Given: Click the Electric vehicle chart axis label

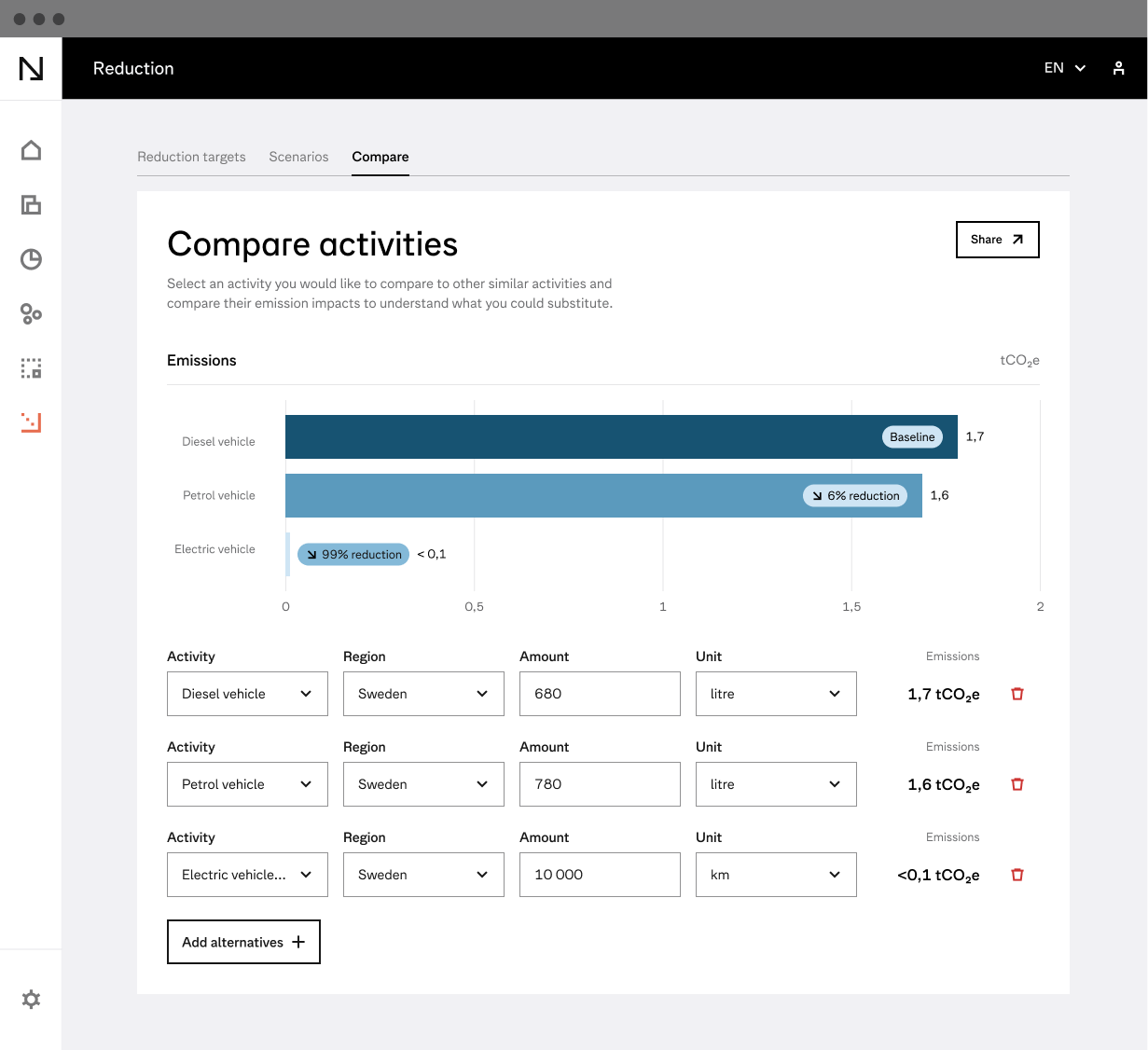Looking at the screenshot, I should [214, 549].
